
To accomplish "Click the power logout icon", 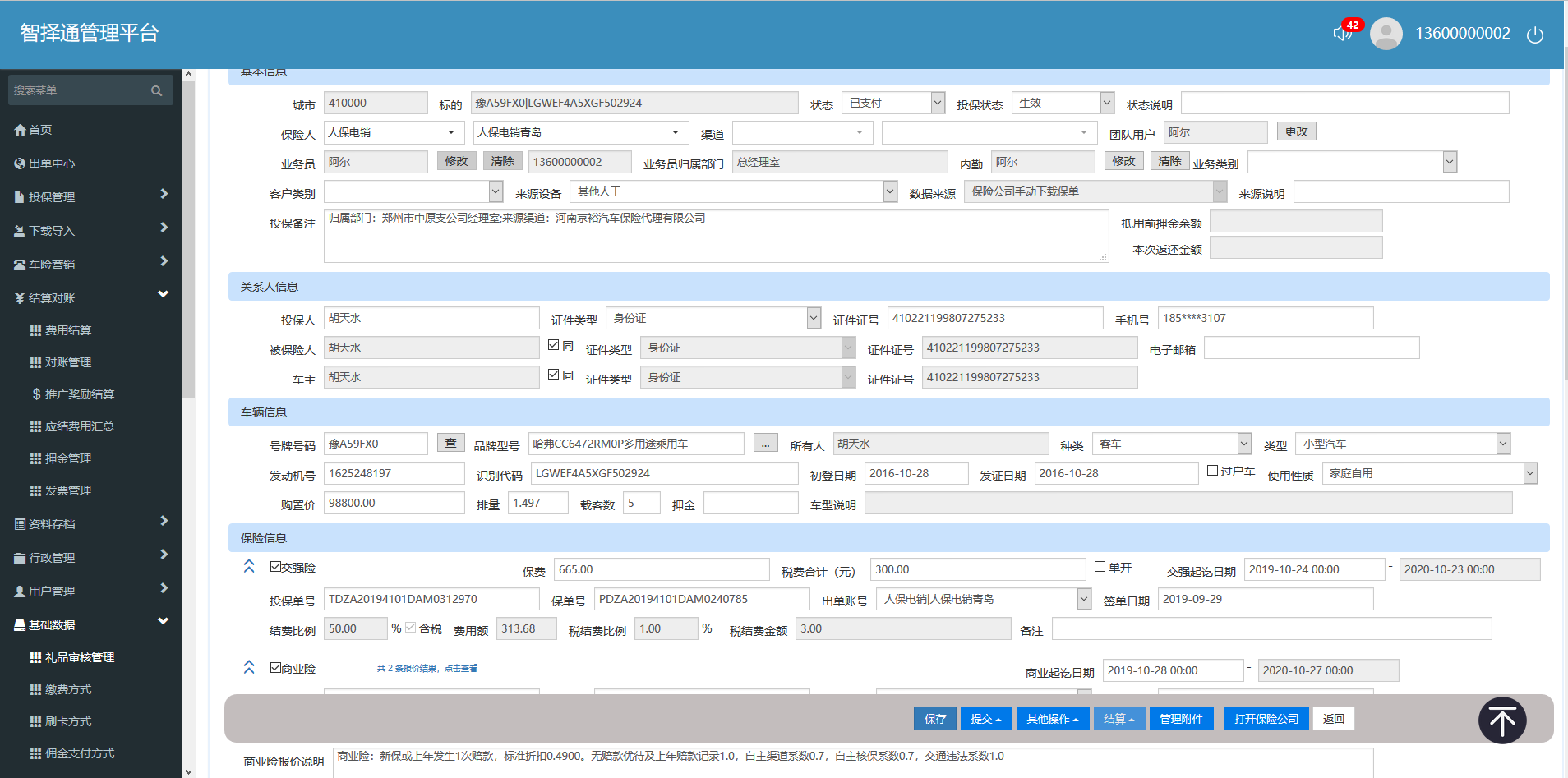I will (x=1534, y=35).
